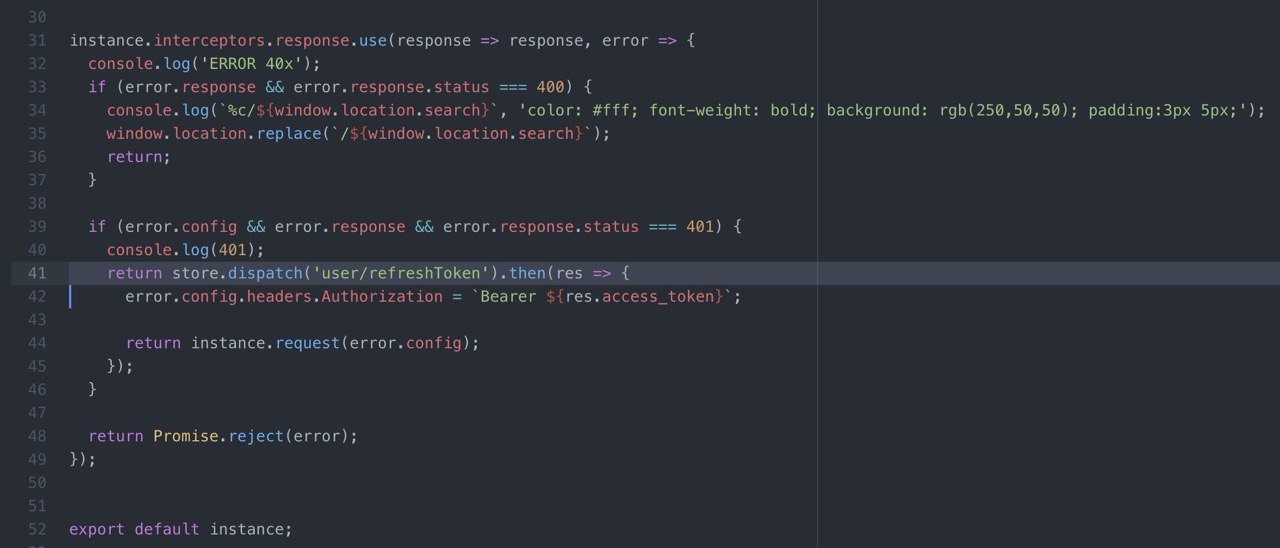1280x548 pixels.
Task: Click the 'request' method on line 44
Action: pyautogui.click(x=308, y=343)
